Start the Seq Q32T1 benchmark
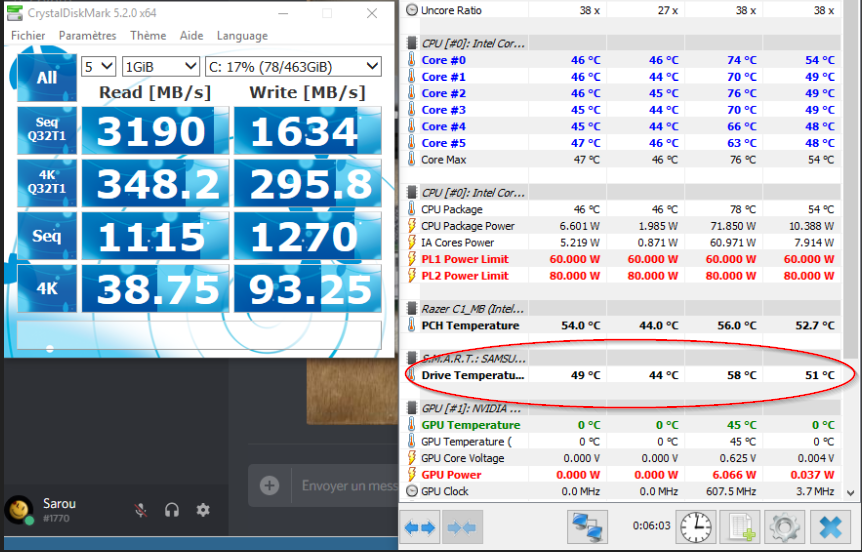 tap(47, 130)
